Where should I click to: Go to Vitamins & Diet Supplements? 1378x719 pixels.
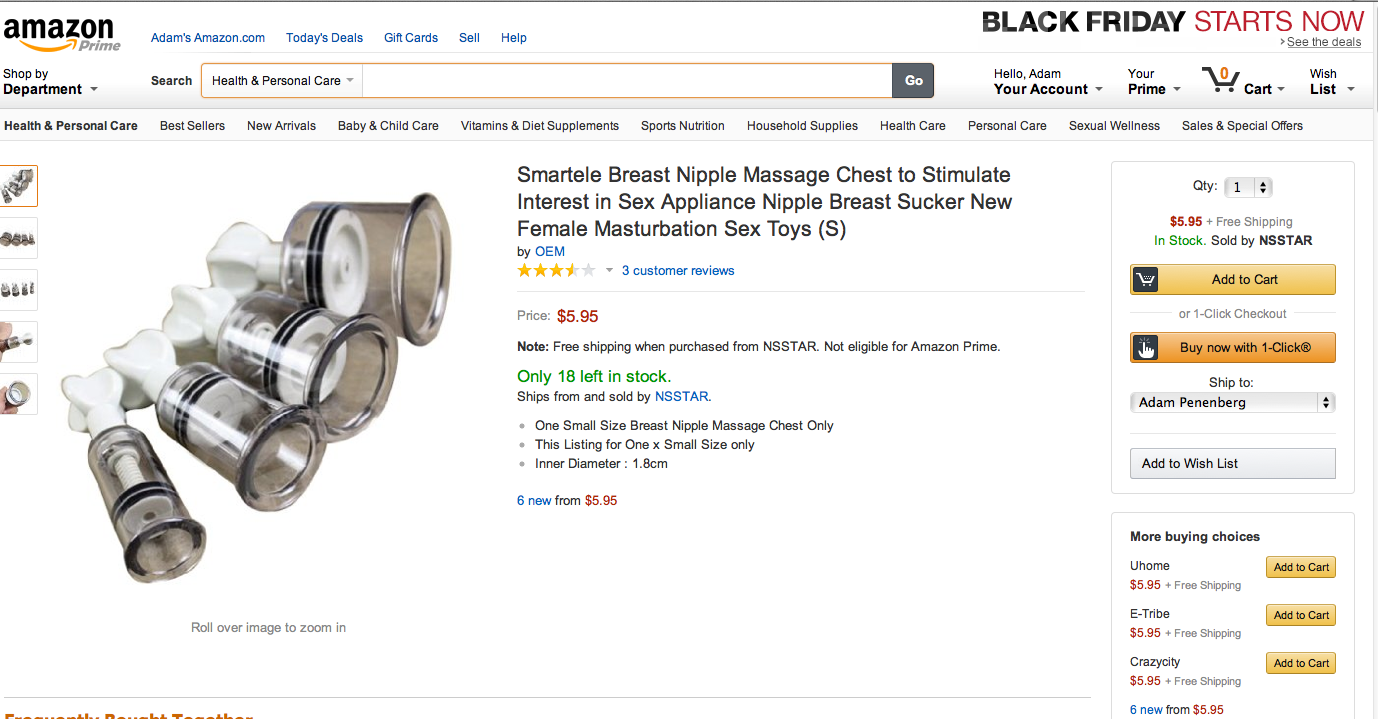tap(539, 126)
